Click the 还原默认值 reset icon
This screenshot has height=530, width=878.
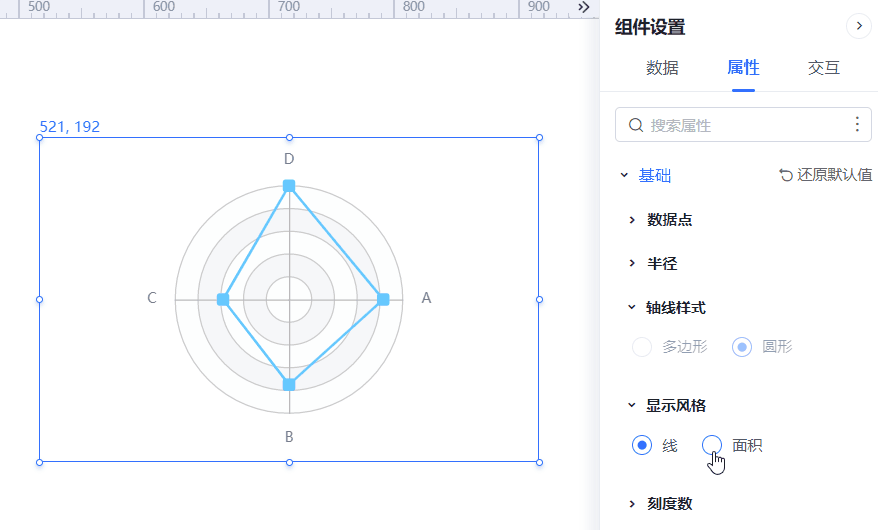coord(786,175)
